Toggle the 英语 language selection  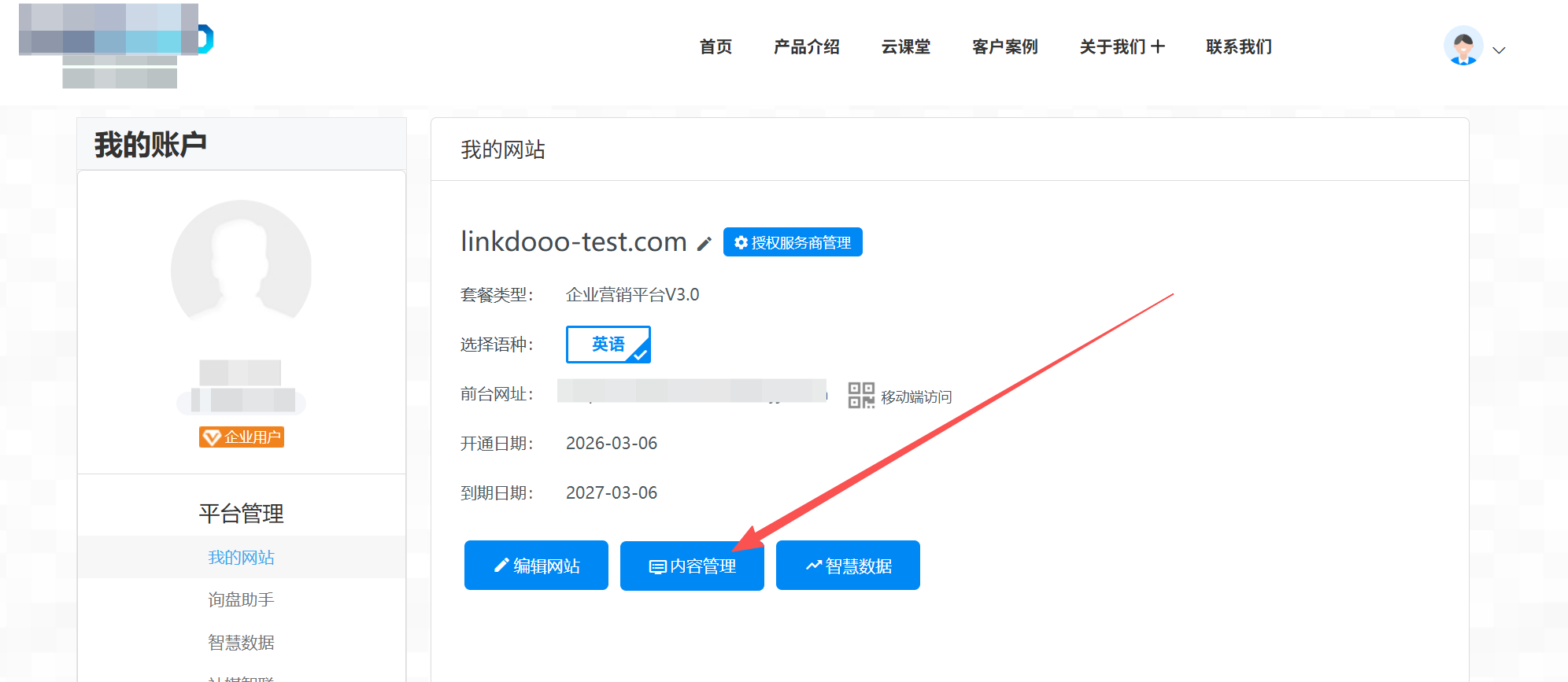tap(608, 345)
